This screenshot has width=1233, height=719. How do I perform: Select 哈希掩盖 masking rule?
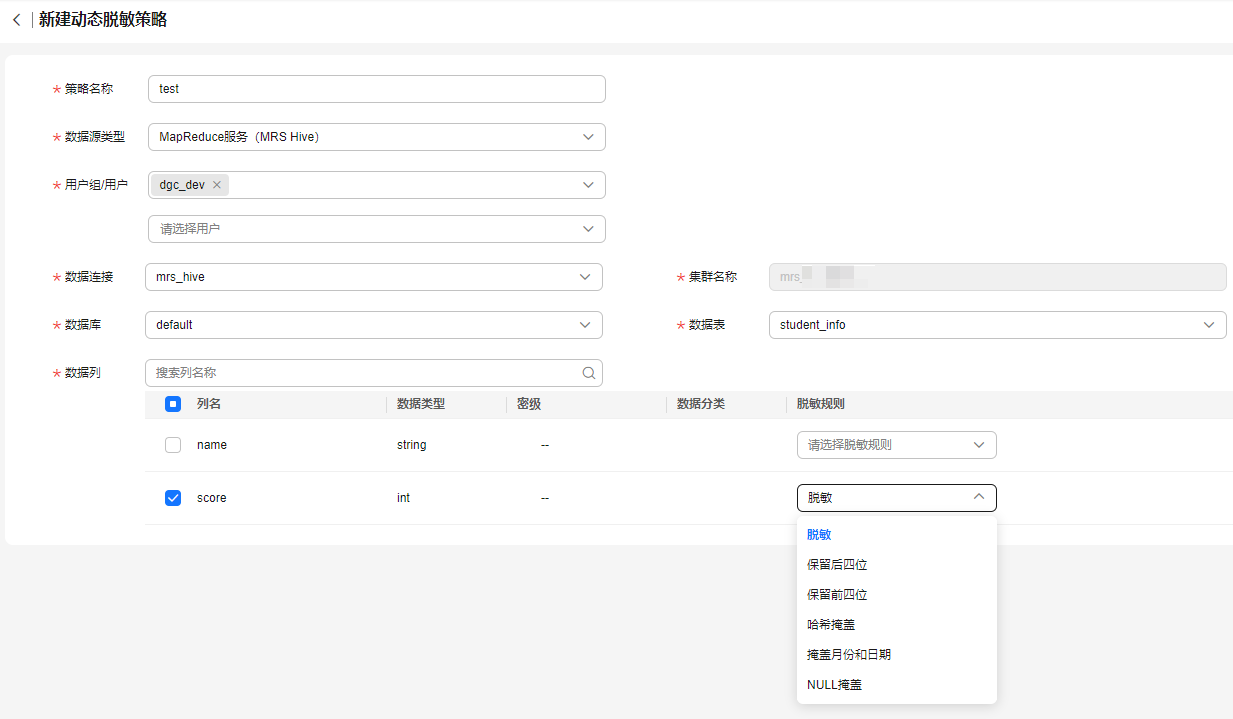tap(831, 625)
